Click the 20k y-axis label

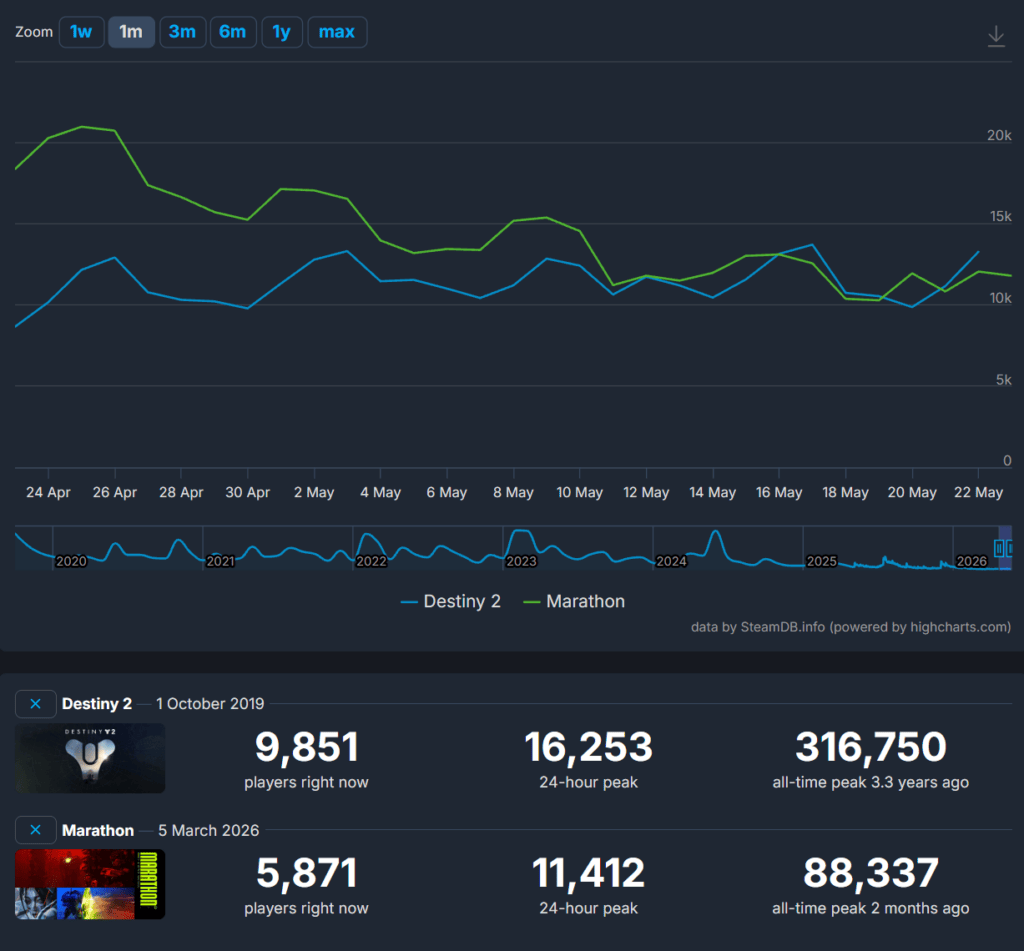[999, 135]
